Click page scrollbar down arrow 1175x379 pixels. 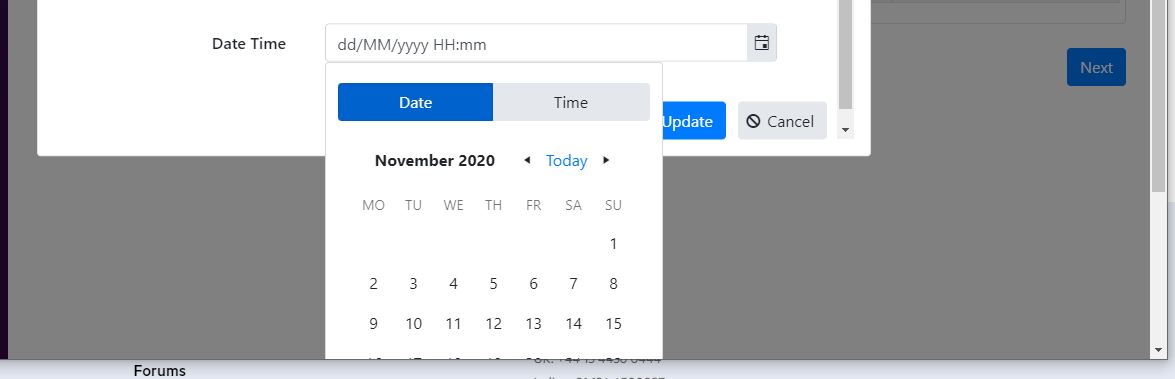point(1159,350)
